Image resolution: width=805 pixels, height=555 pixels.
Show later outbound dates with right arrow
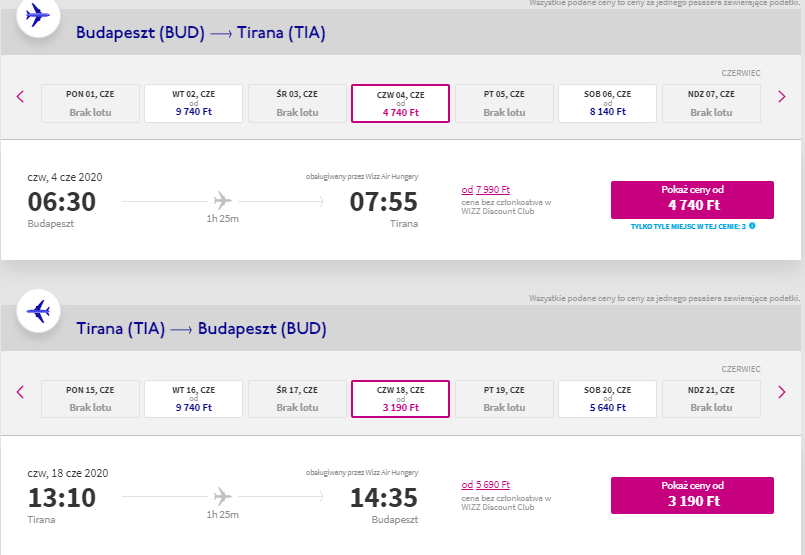pyautogui.click(x=781, y=97)
